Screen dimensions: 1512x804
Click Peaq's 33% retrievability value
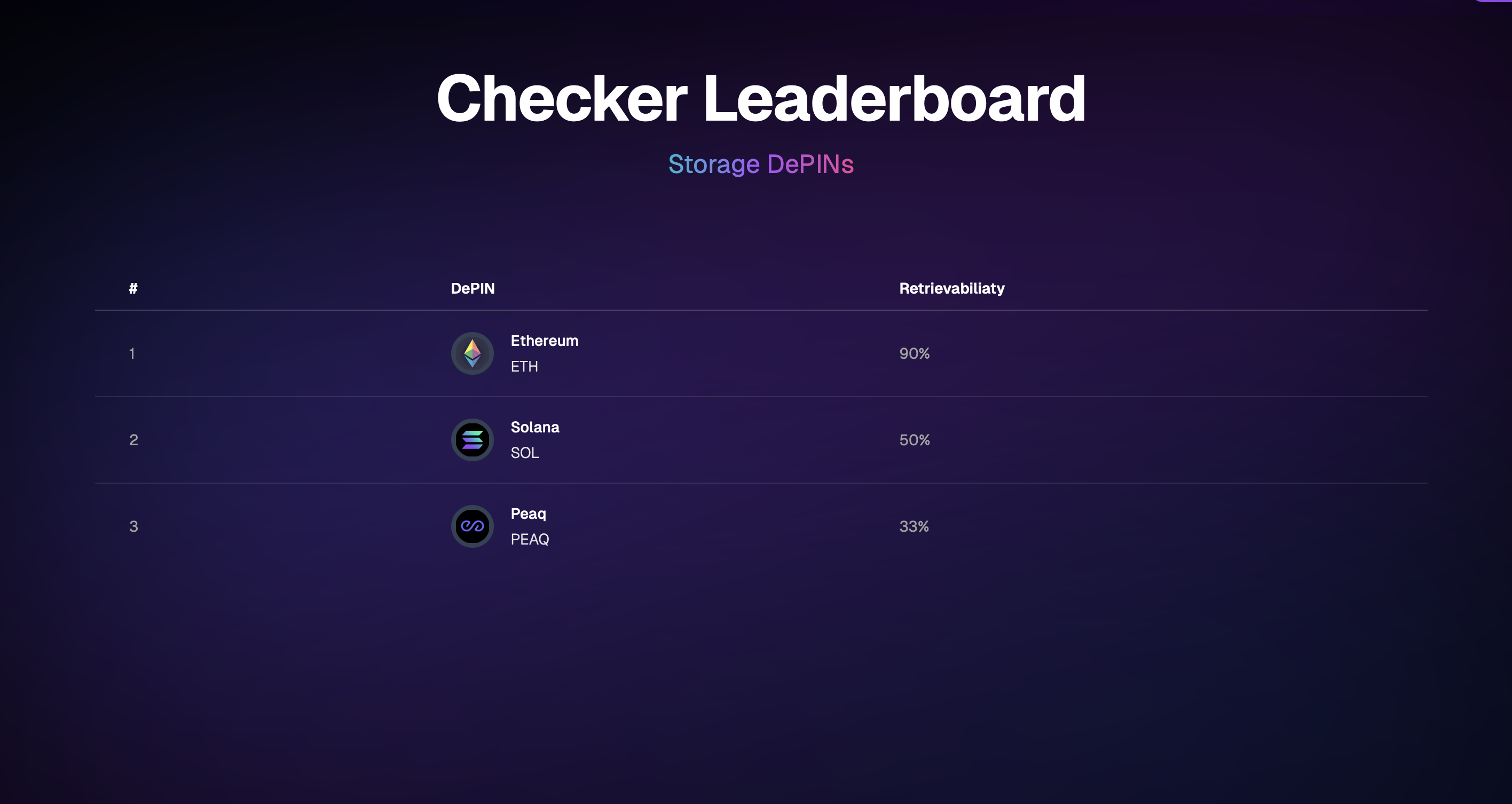(x=913, y=526)
